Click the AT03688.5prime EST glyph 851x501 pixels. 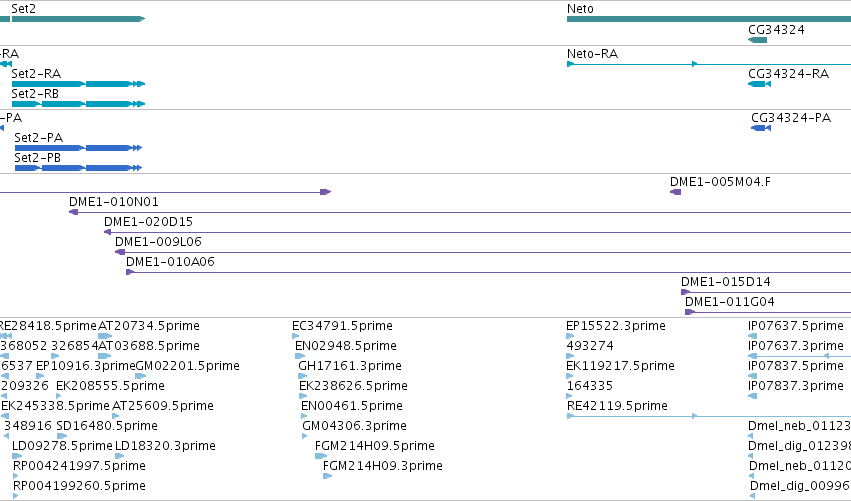tap(105, 356)
